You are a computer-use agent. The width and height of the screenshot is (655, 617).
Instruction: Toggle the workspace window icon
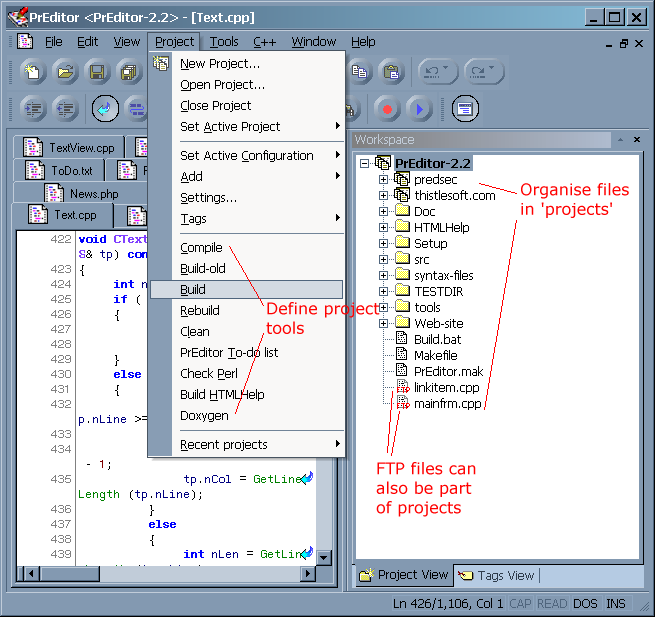465,109
